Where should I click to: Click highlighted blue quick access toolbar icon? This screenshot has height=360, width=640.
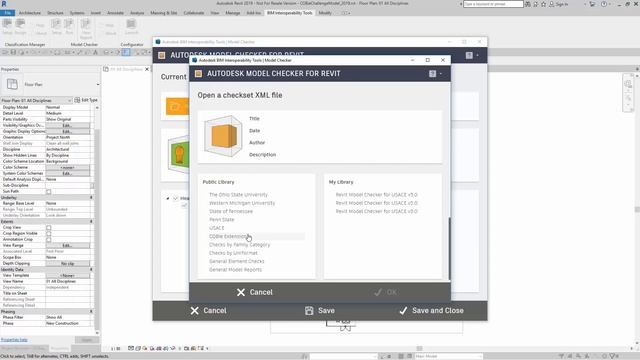point(126,52)
